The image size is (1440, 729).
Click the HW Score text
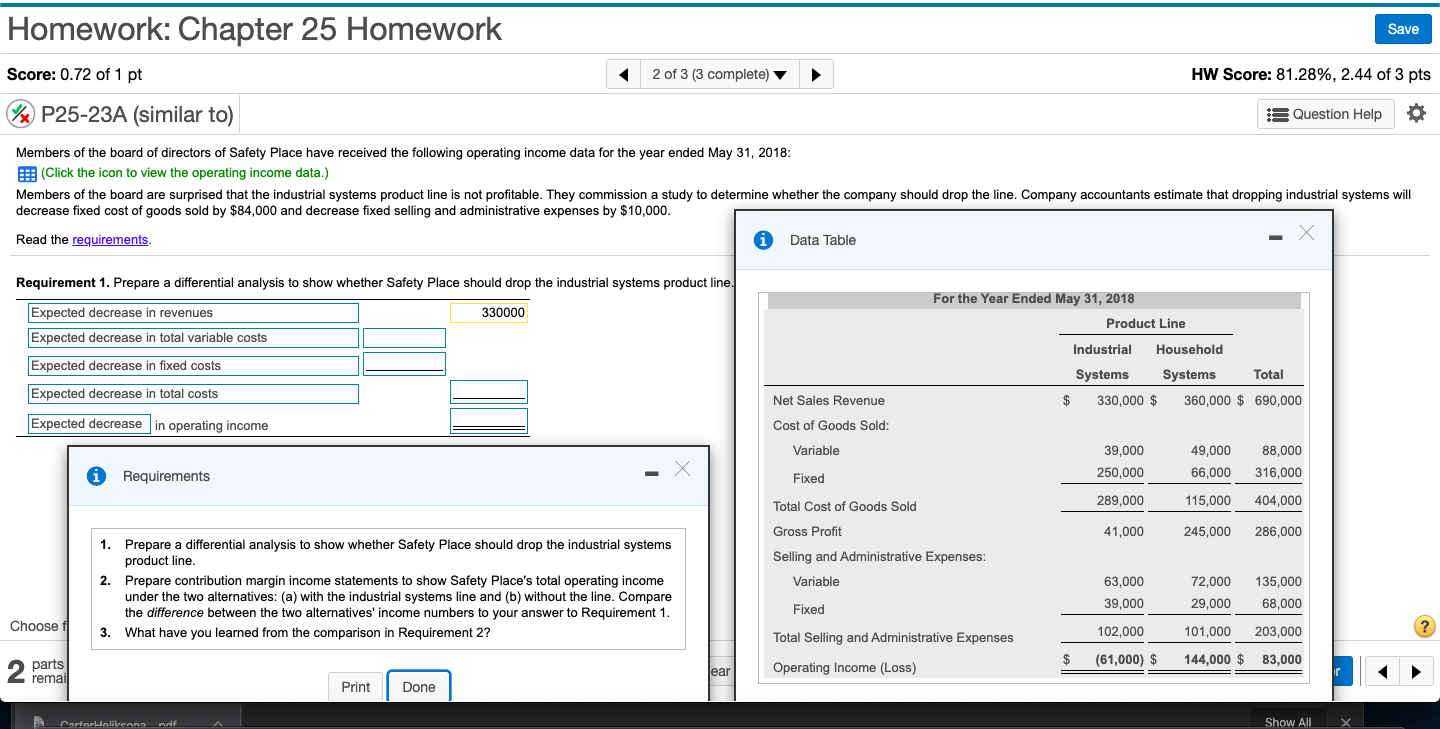1311,74
